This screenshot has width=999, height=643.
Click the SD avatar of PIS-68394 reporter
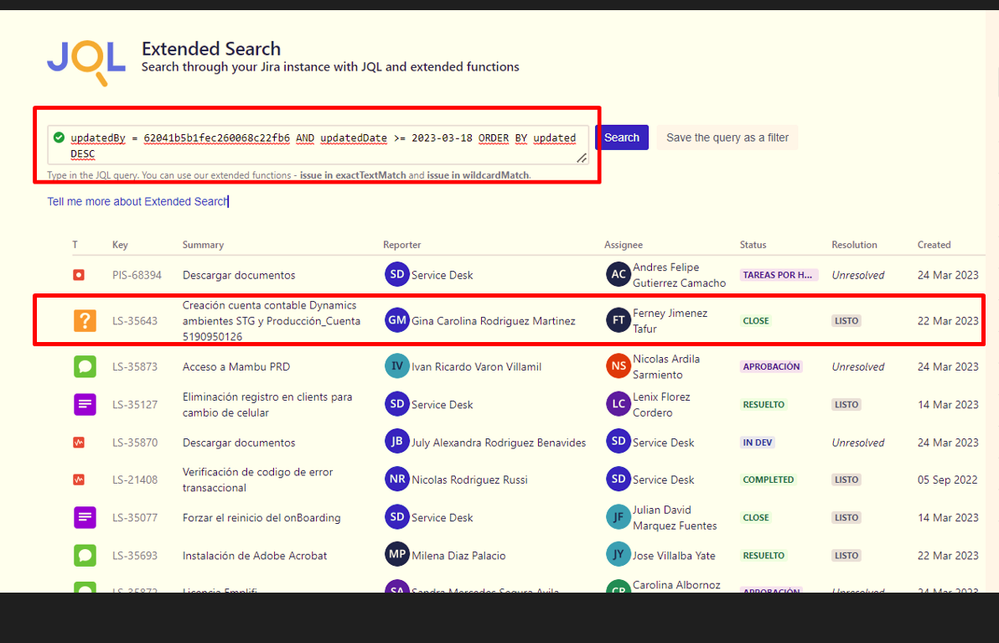(x=397, y=275)
